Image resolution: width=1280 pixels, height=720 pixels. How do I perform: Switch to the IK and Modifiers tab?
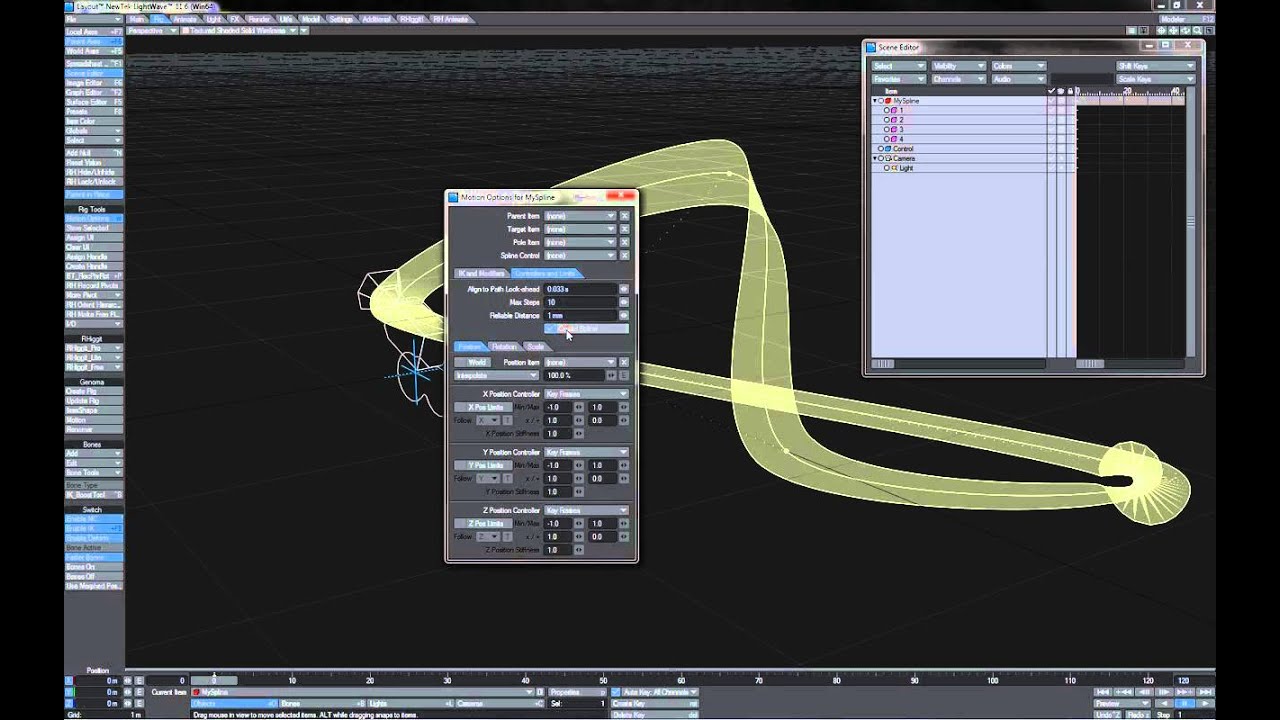[481, 273]
